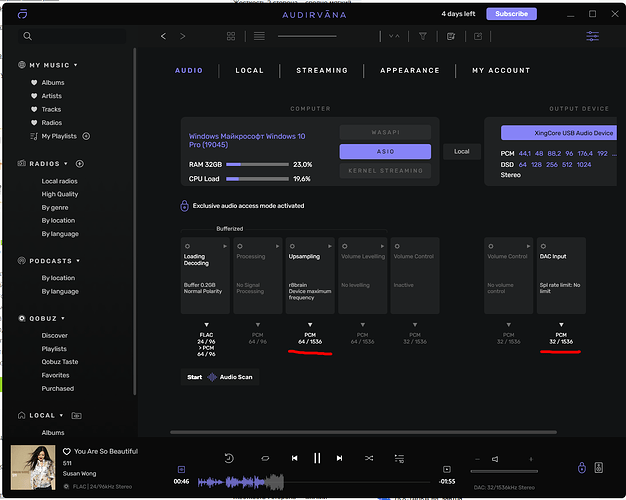
Task: Open Albums in My Music
Action: pos(53,83)
